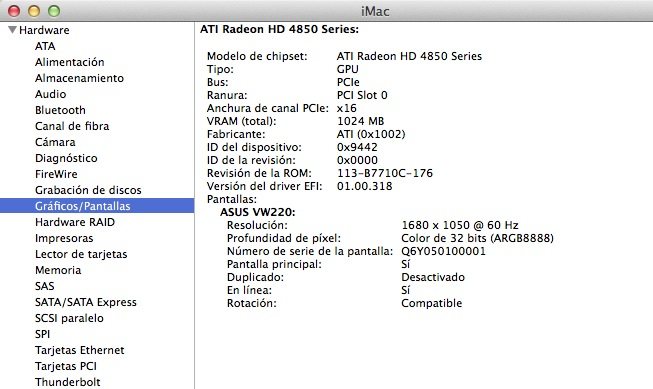653x389 pixels.
Task: Click the PCI Slot 0 value
Action: [x=362, y=95]
